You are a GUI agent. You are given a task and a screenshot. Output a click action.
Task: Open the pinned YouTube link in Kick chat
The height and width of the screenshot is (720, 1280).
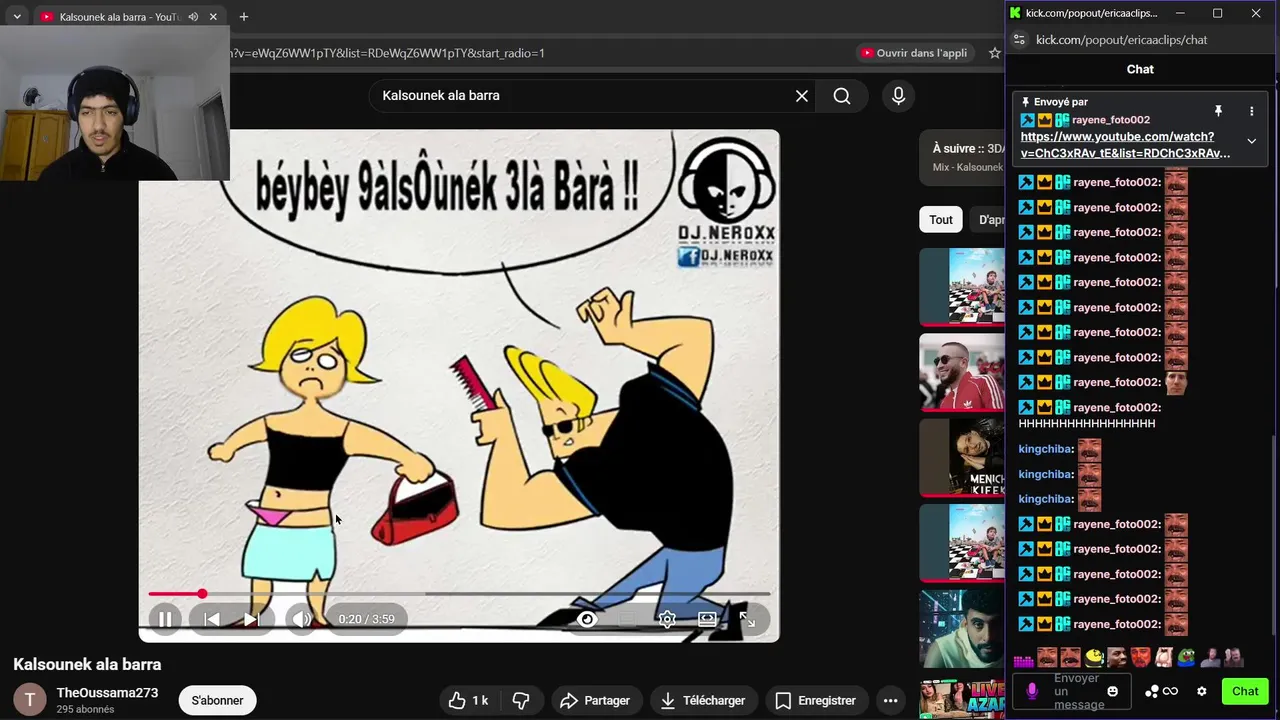click(x=1125, y=145)
